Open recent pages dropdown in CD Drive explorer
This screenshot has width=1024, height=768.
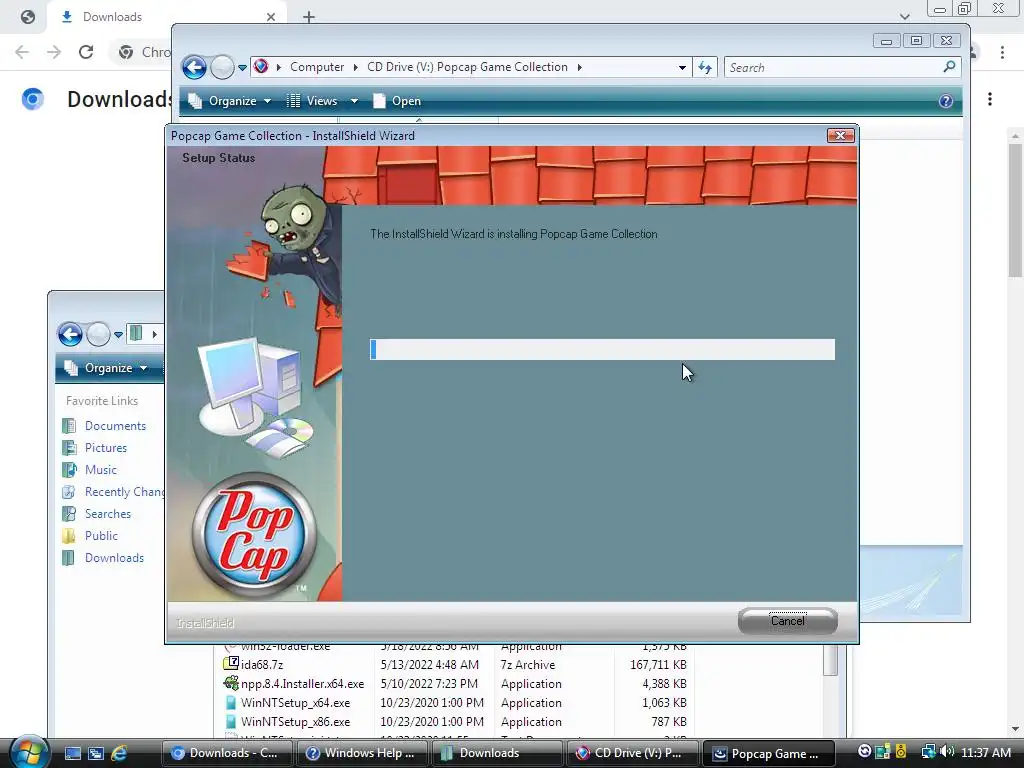click(x=242, y=67)
